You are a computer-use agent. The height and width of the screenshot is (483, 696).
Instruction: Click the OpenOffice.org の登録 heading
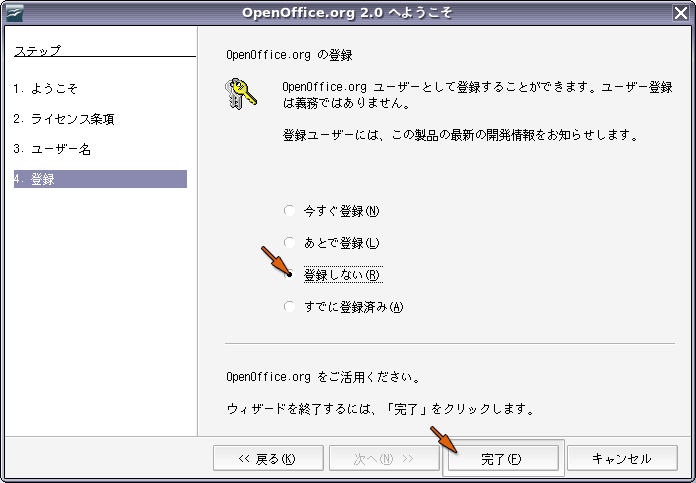click(x=289, y=55)
